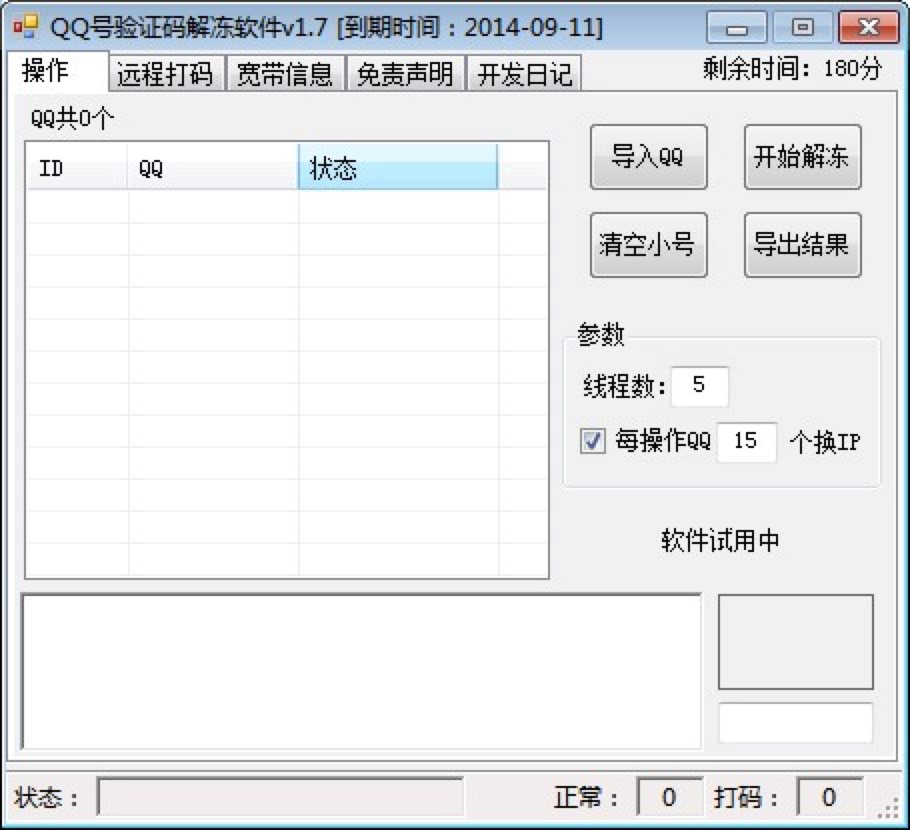This screenshot has height=830, width=910.
Task: Close the window
Action: coord(868,27)
